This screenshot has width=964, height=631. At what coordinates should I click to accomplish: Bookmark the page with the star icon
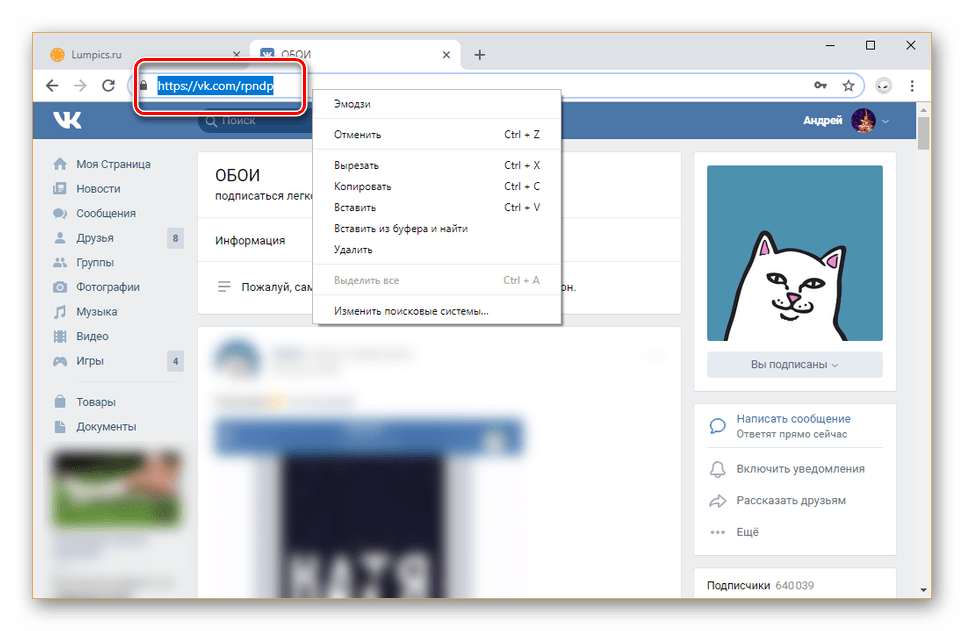pos(848,85)
